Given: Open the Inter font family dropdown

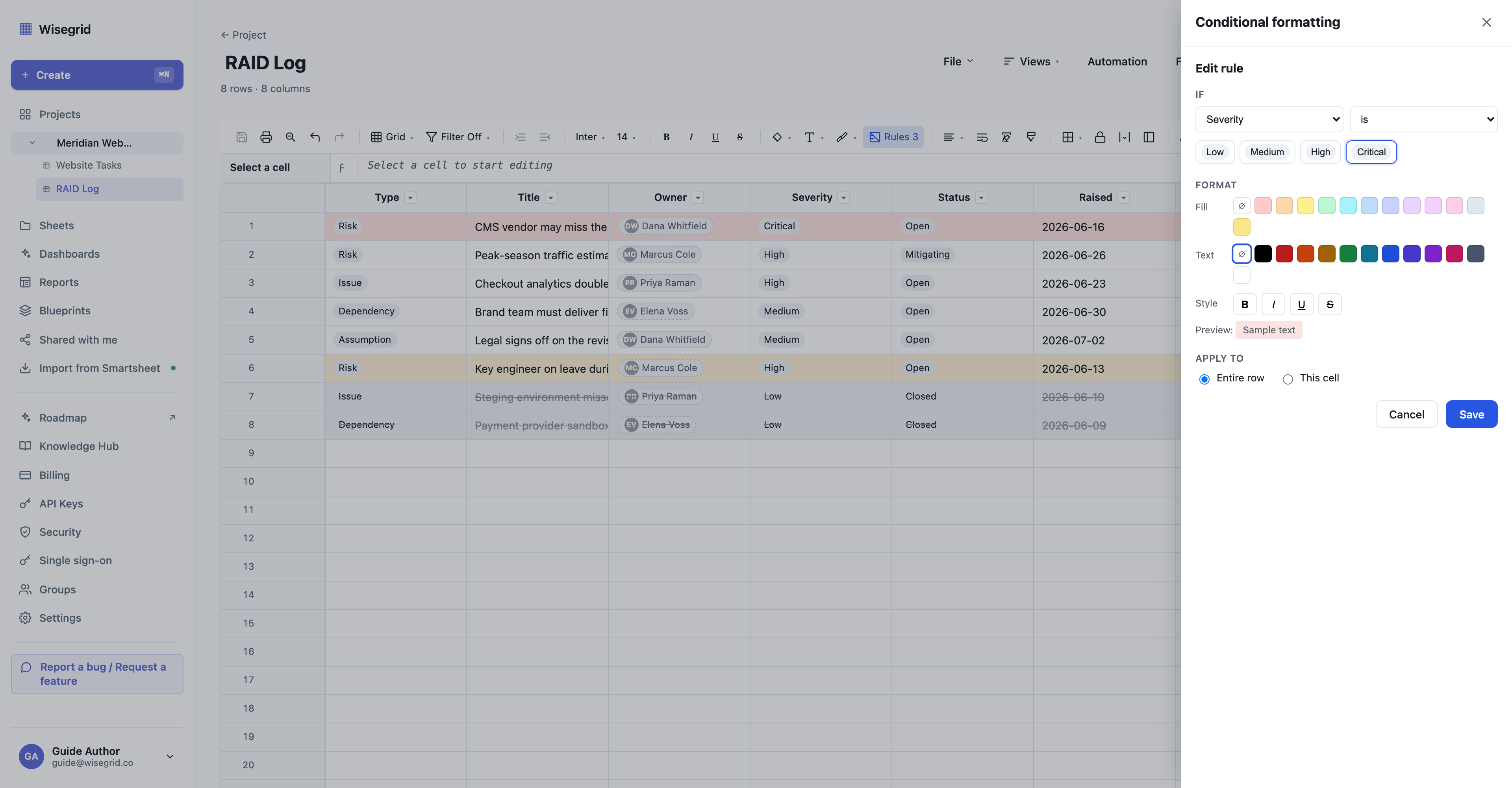Looking at the screenshot, I should point(589,137).
